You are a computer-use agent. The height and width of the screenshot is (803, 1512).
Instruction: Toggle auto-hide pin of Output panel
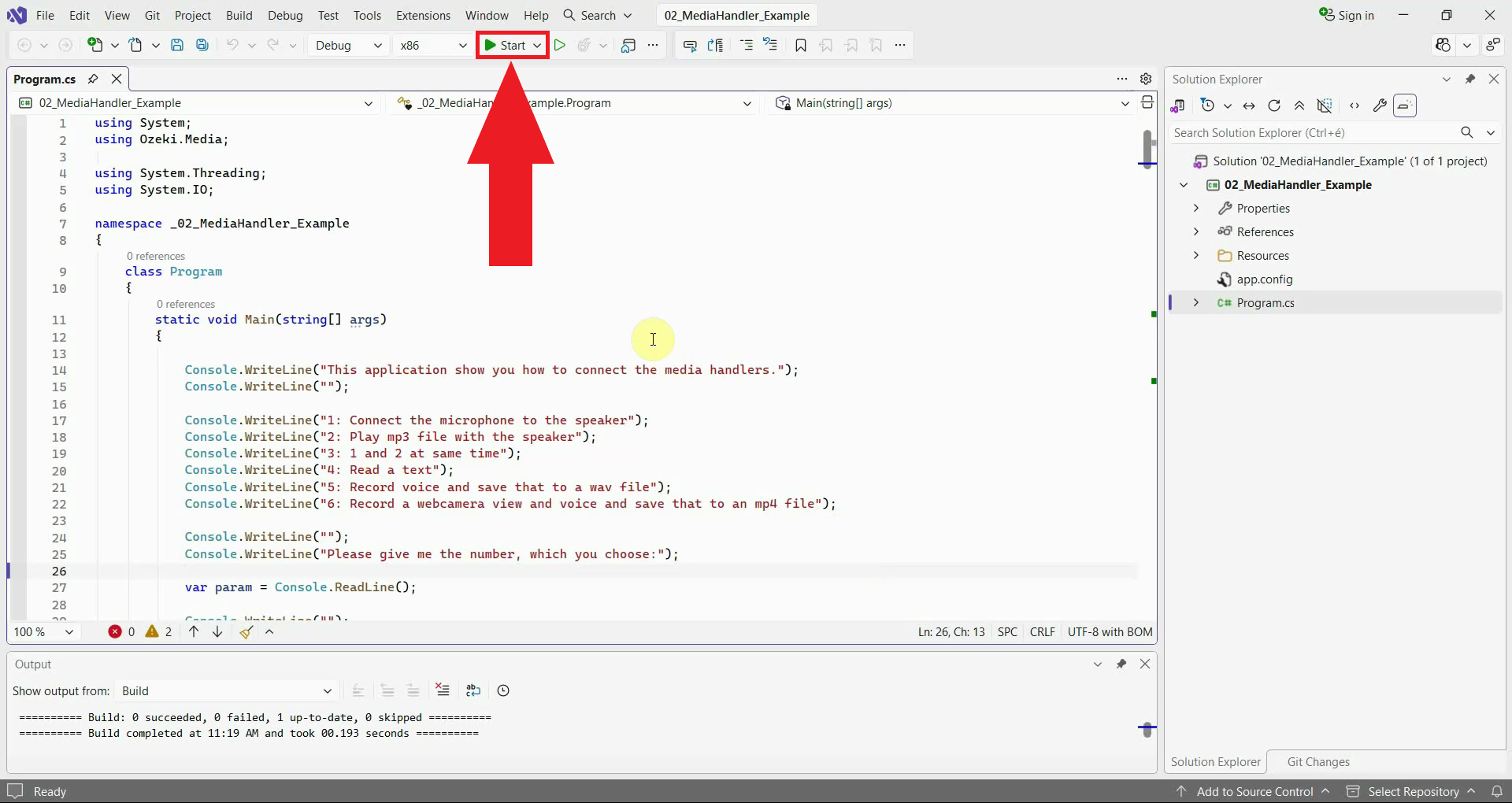click(1121, 664)
